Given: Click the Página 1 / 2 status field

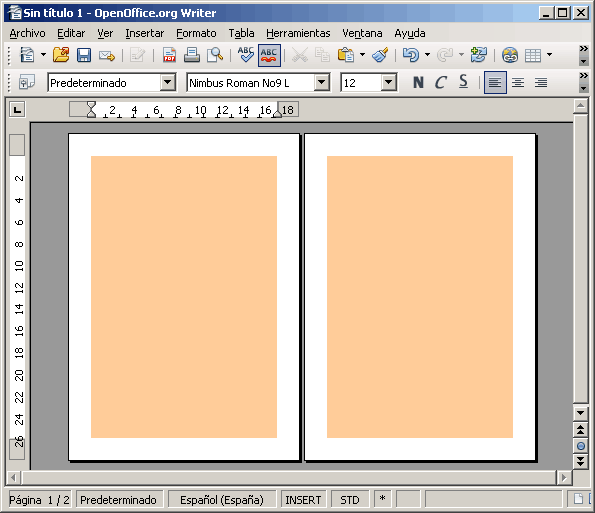Looking at the screenshot, I should [39, 500].
